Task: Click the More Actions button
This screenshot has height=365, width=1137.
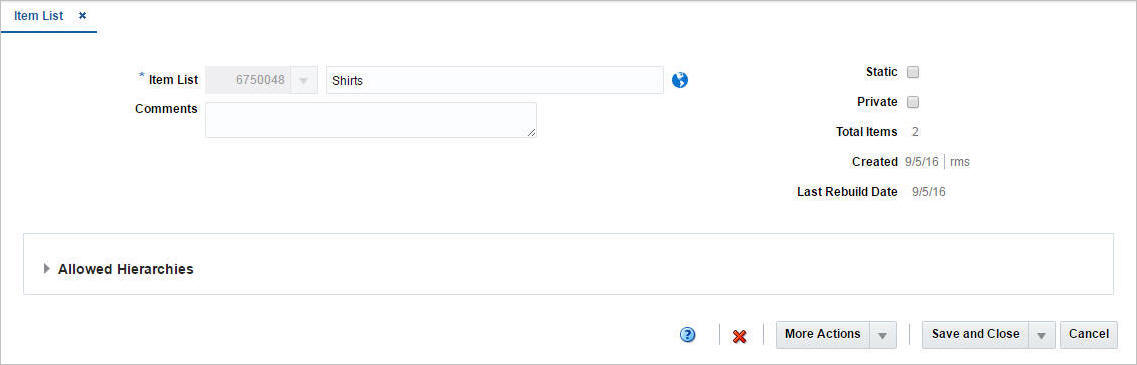Action: coord(822,335)
